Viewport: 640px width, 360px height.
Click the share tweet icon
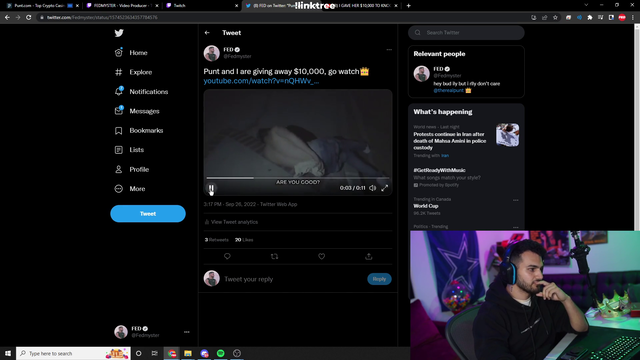click(x=369, y=256)
